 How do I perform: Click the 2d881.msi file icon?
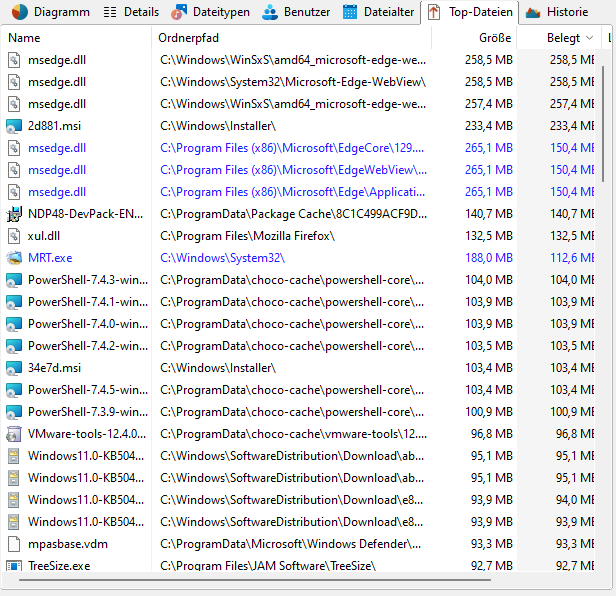[14, 126]
